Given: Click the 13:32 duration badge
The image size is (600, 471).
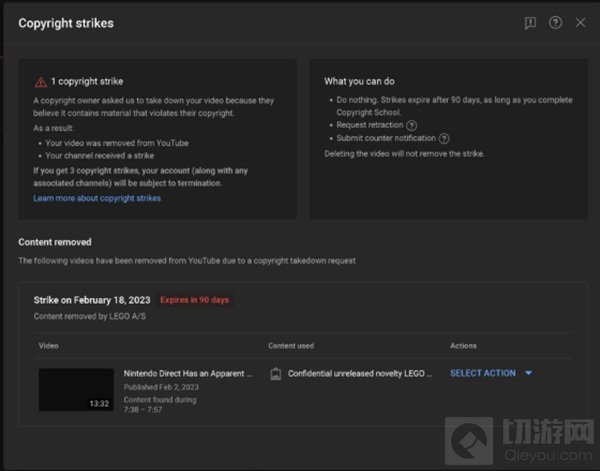Looking at the screenshot, I should 100,403.
